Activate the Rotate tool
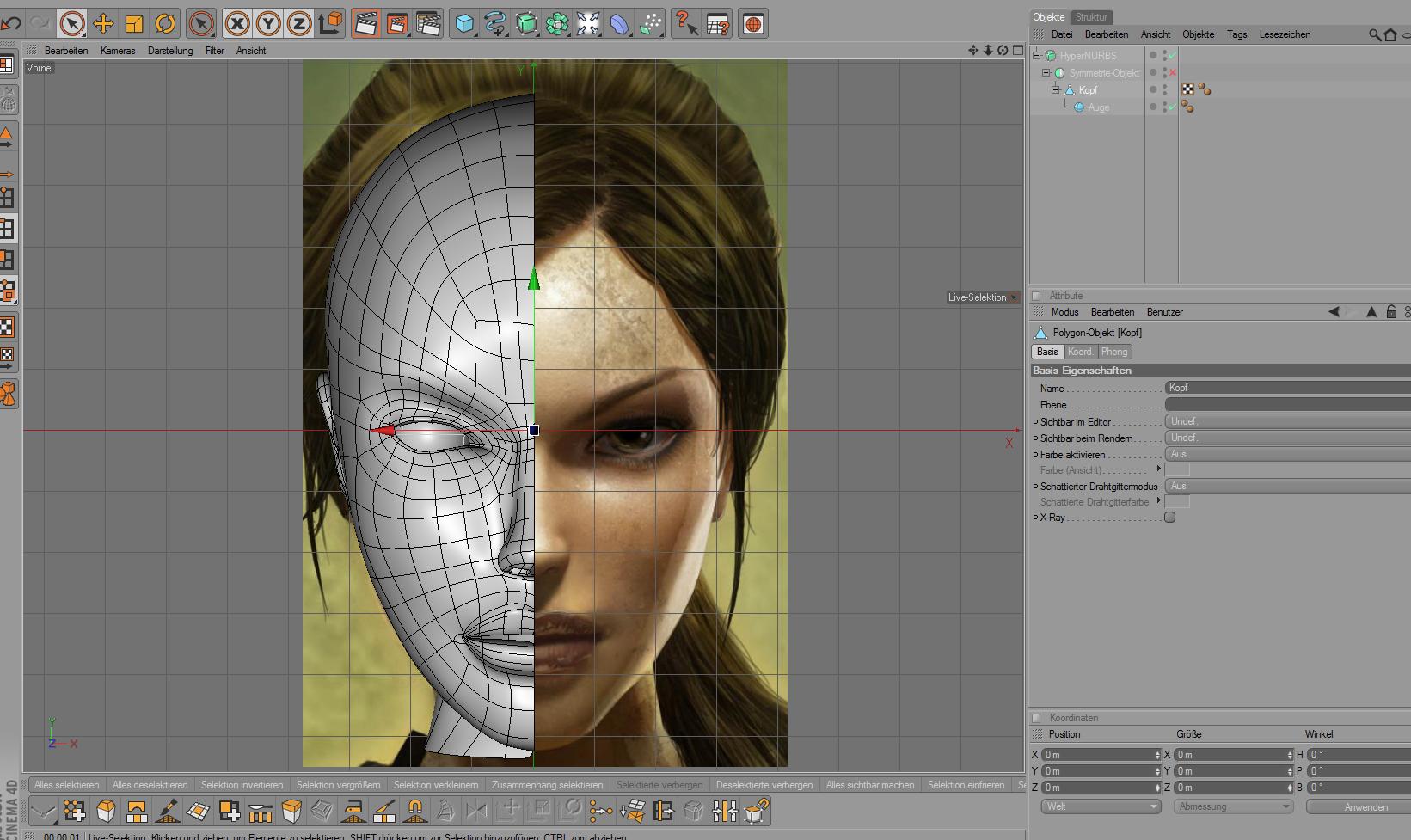 pyautogui.click(x=165, y=24)
